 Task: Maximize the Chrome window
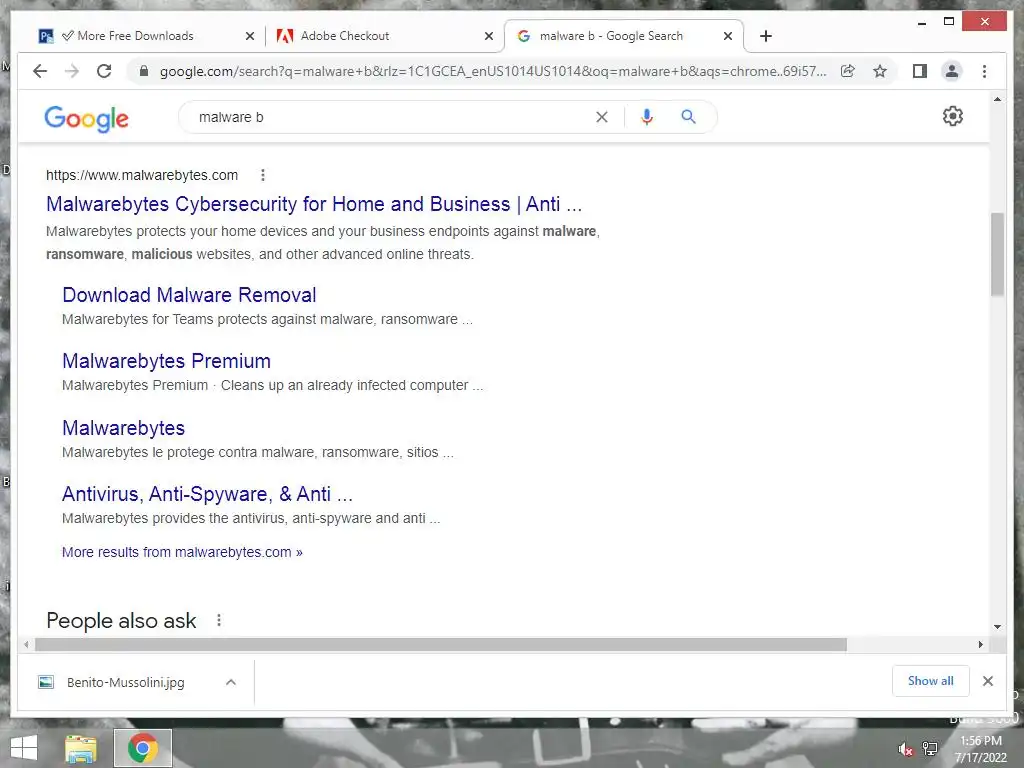949,22
